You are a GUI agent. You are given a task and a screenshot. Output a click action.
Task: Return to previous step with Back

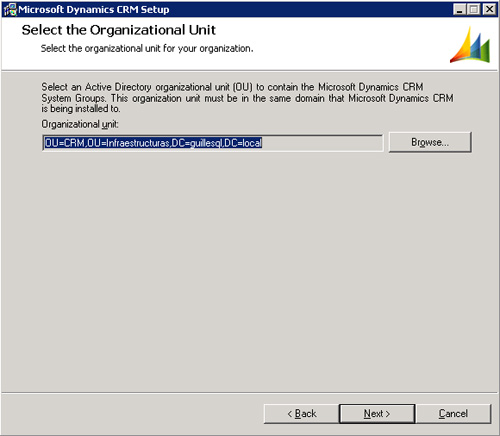tap(301, 414)
